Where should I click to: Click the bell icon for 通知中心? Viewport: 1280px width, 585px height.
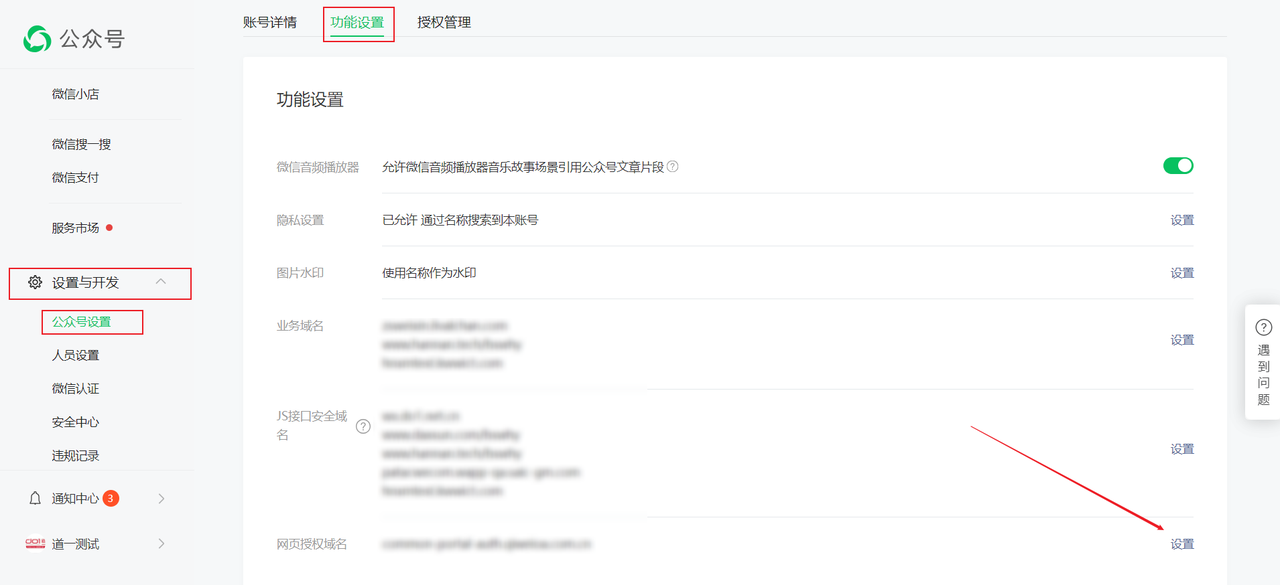click(35, 498)
